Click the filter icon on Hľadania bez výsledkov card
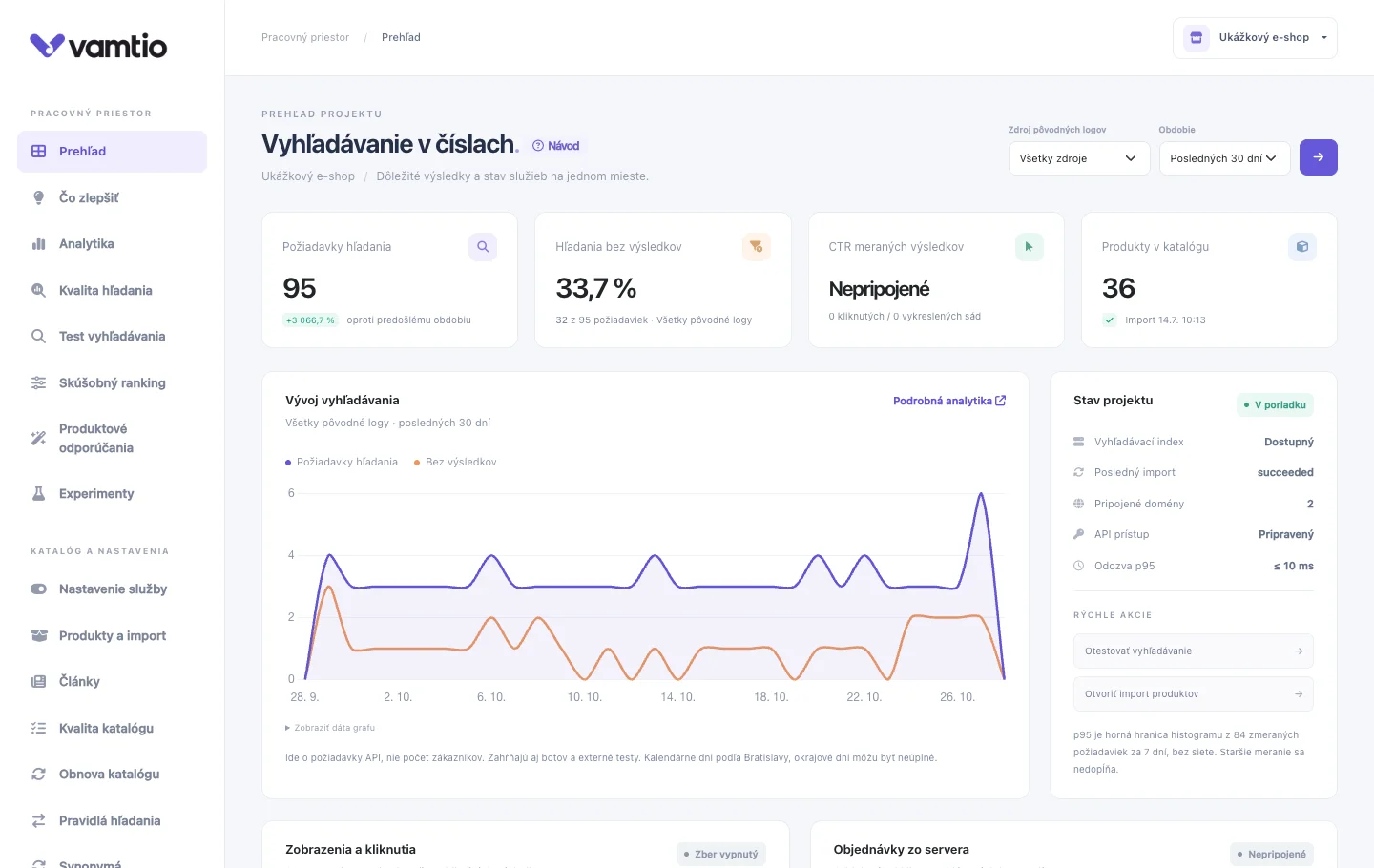This screenshot has height=868, width=1374. coord(756,247)
